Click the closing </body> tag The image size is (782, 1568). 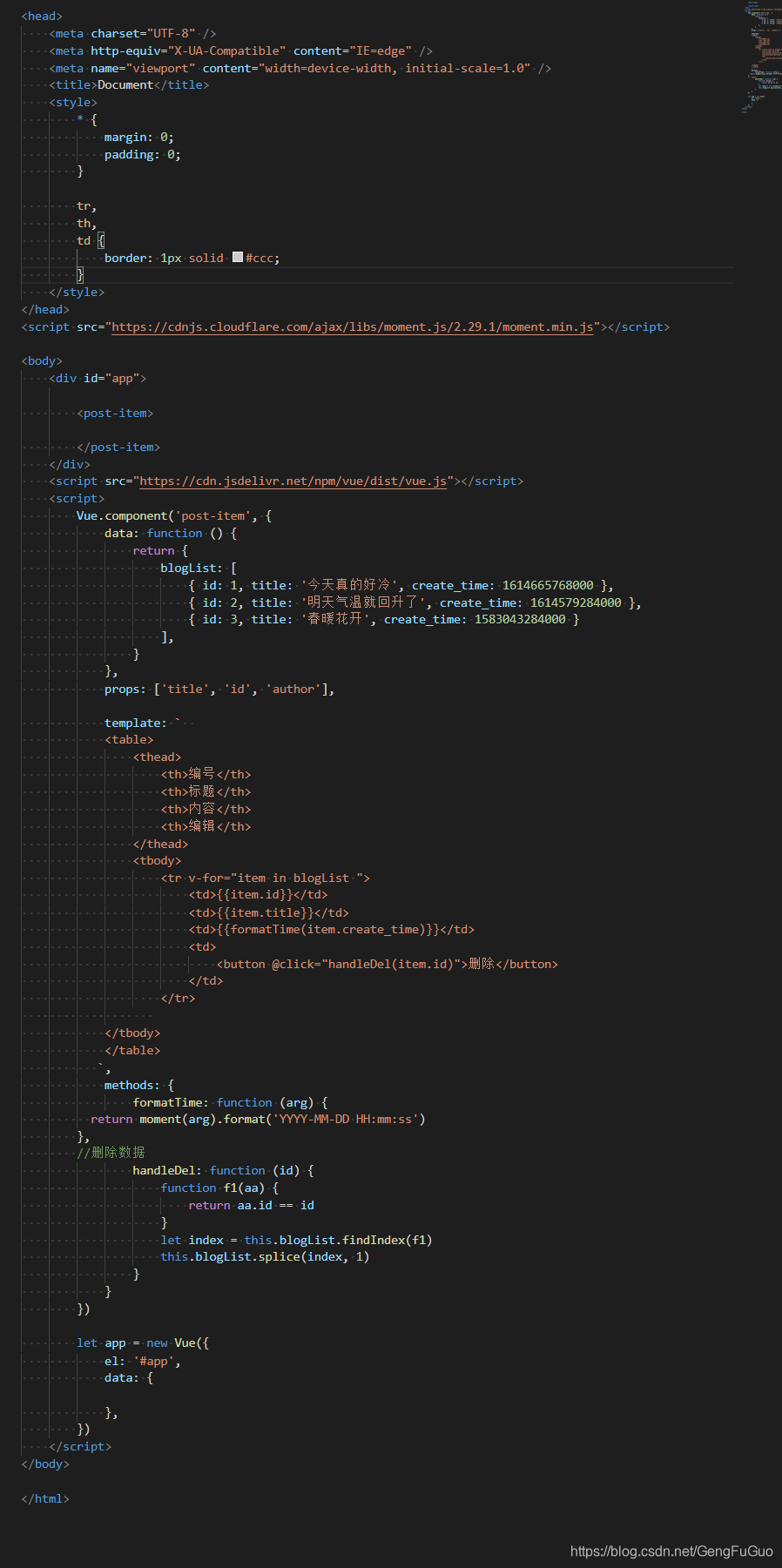click(45, 1464)
